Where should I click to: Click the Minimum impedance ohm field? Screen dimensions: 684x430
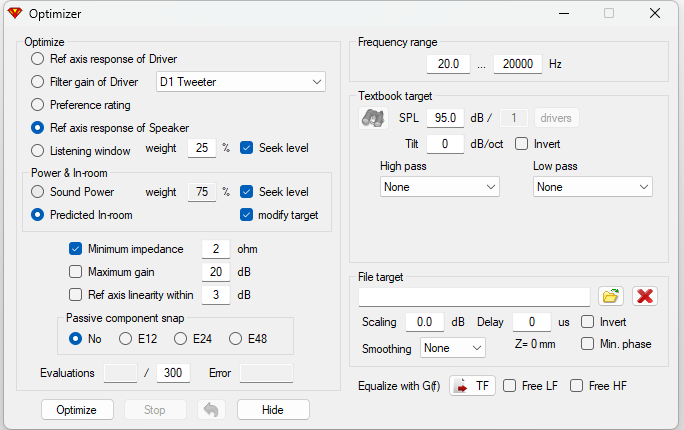point(216,249)
